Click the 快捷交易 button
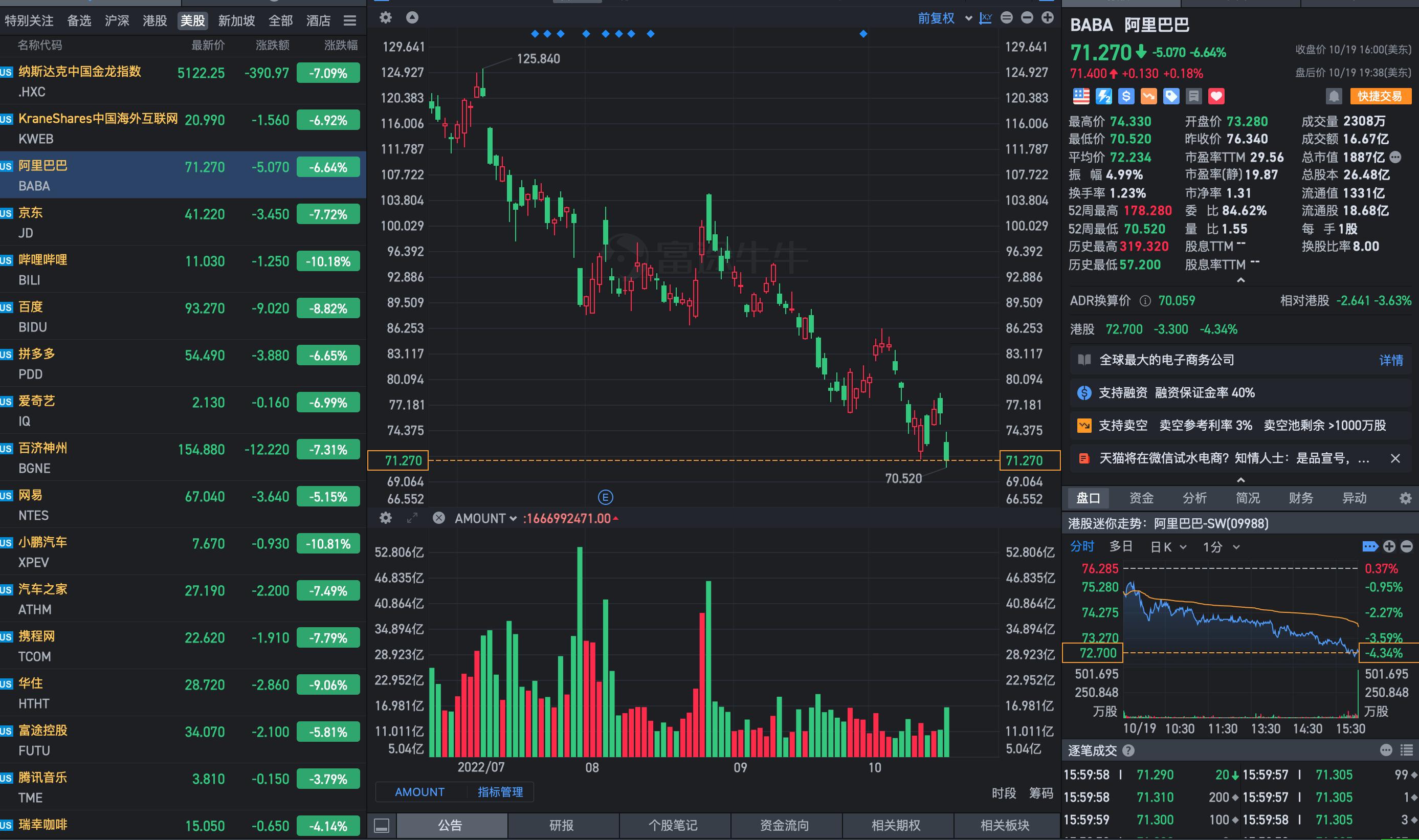This screenshot has height=840, width=1419. 1380,96
